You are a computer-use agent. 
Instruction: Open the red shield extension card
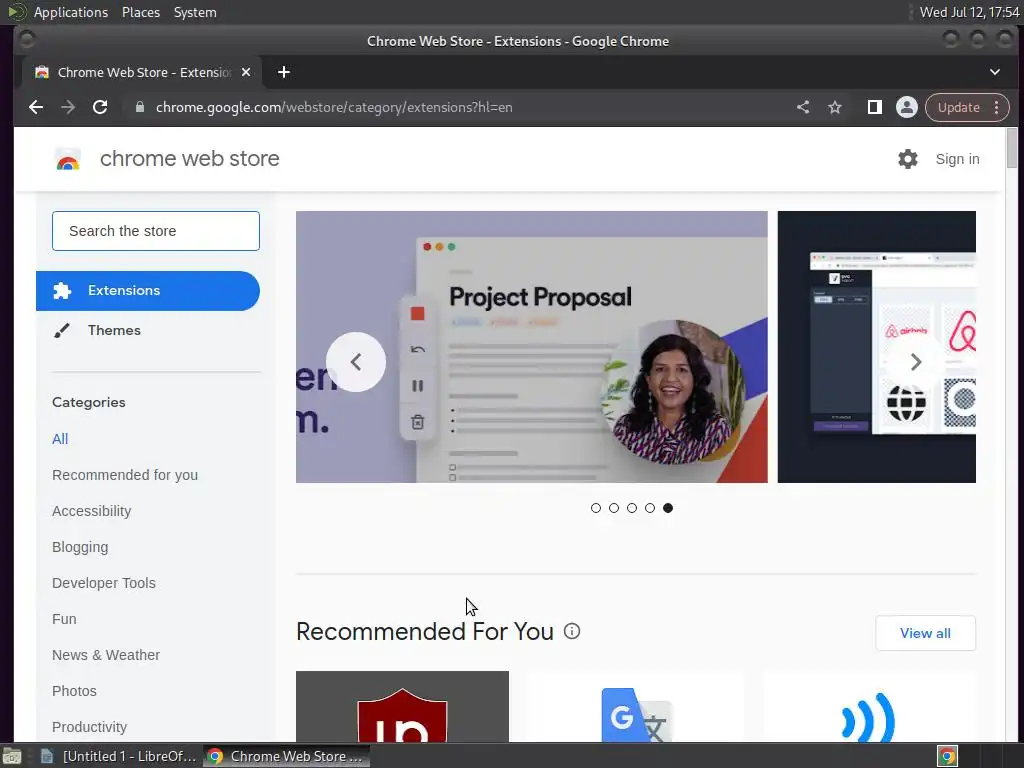coord(402,707)
